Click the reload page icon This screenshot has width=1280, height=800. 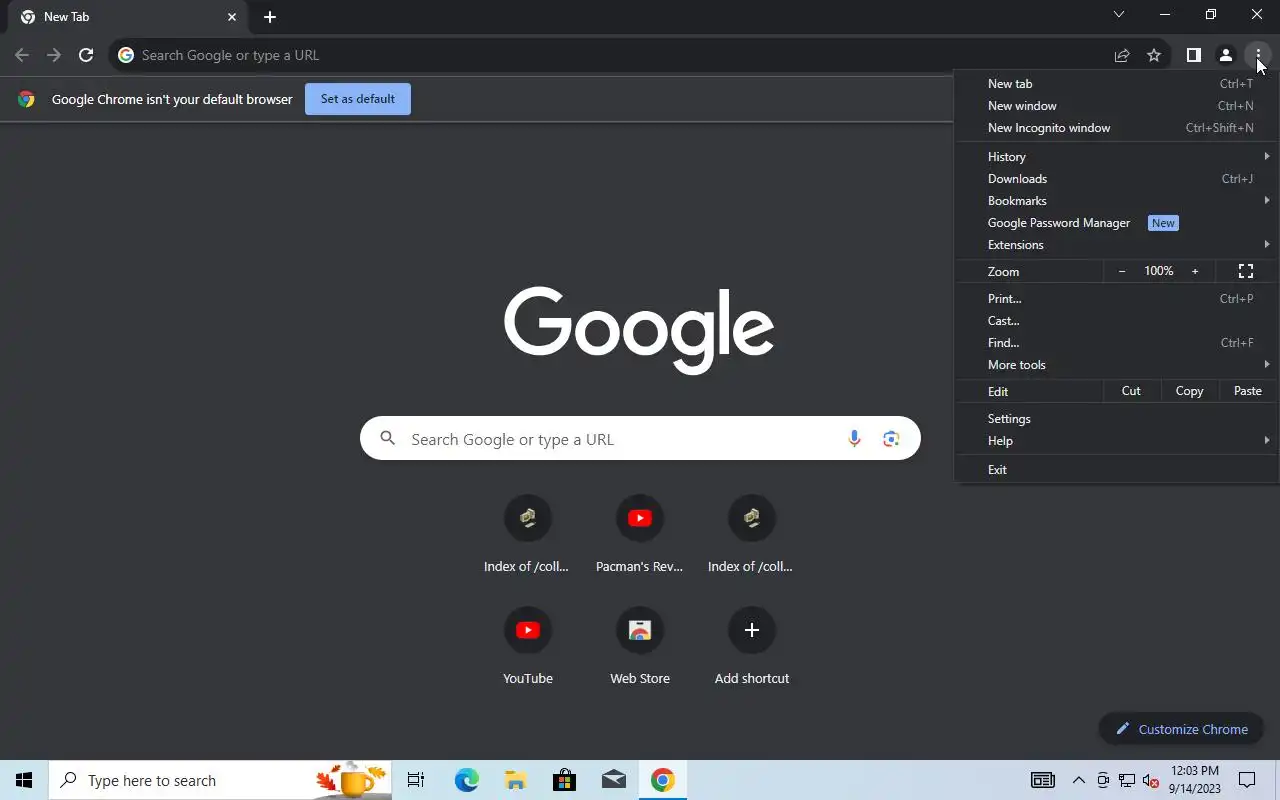86,55
